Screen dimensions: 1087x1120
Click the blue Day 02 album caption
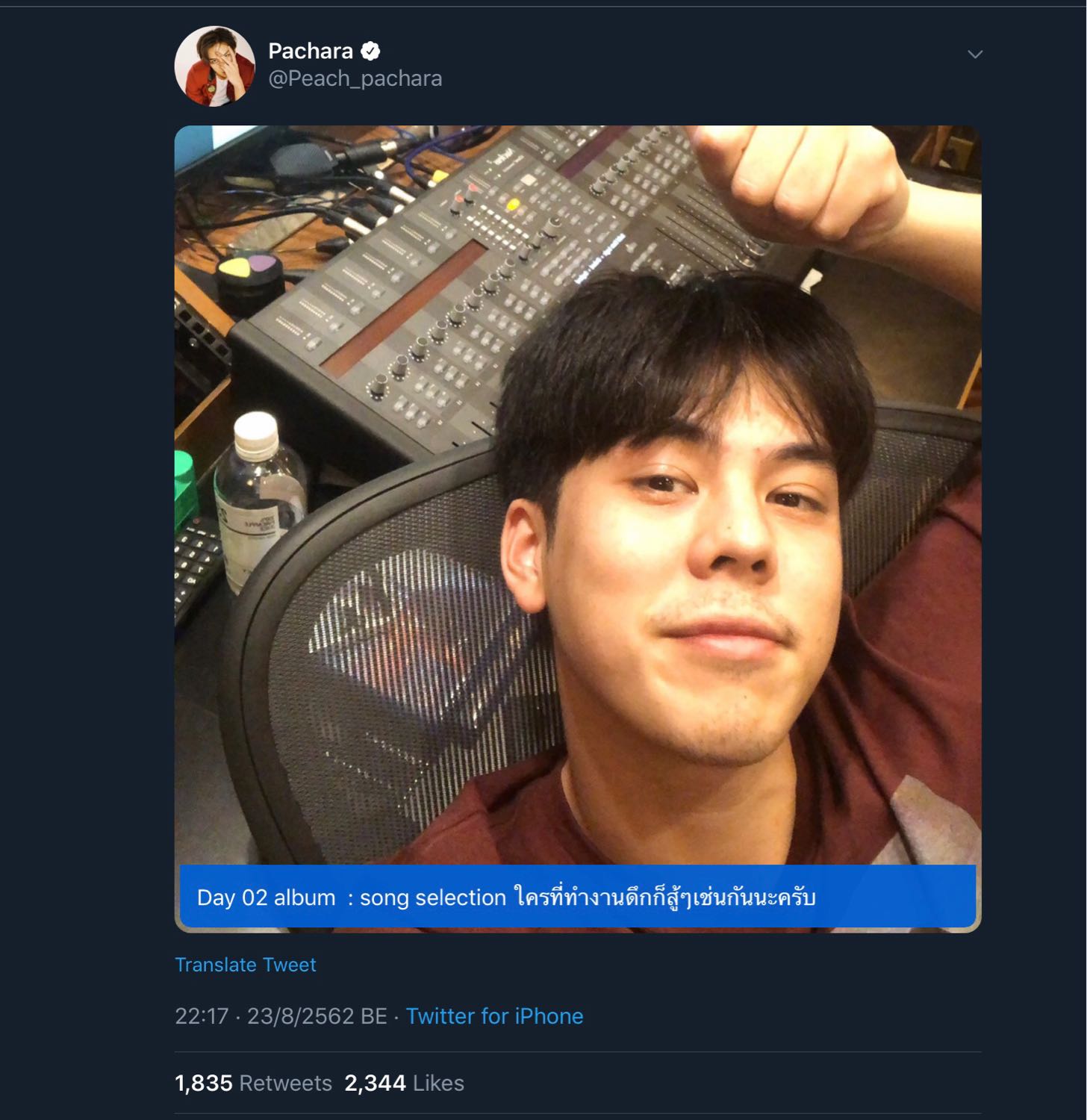[578, 897]
